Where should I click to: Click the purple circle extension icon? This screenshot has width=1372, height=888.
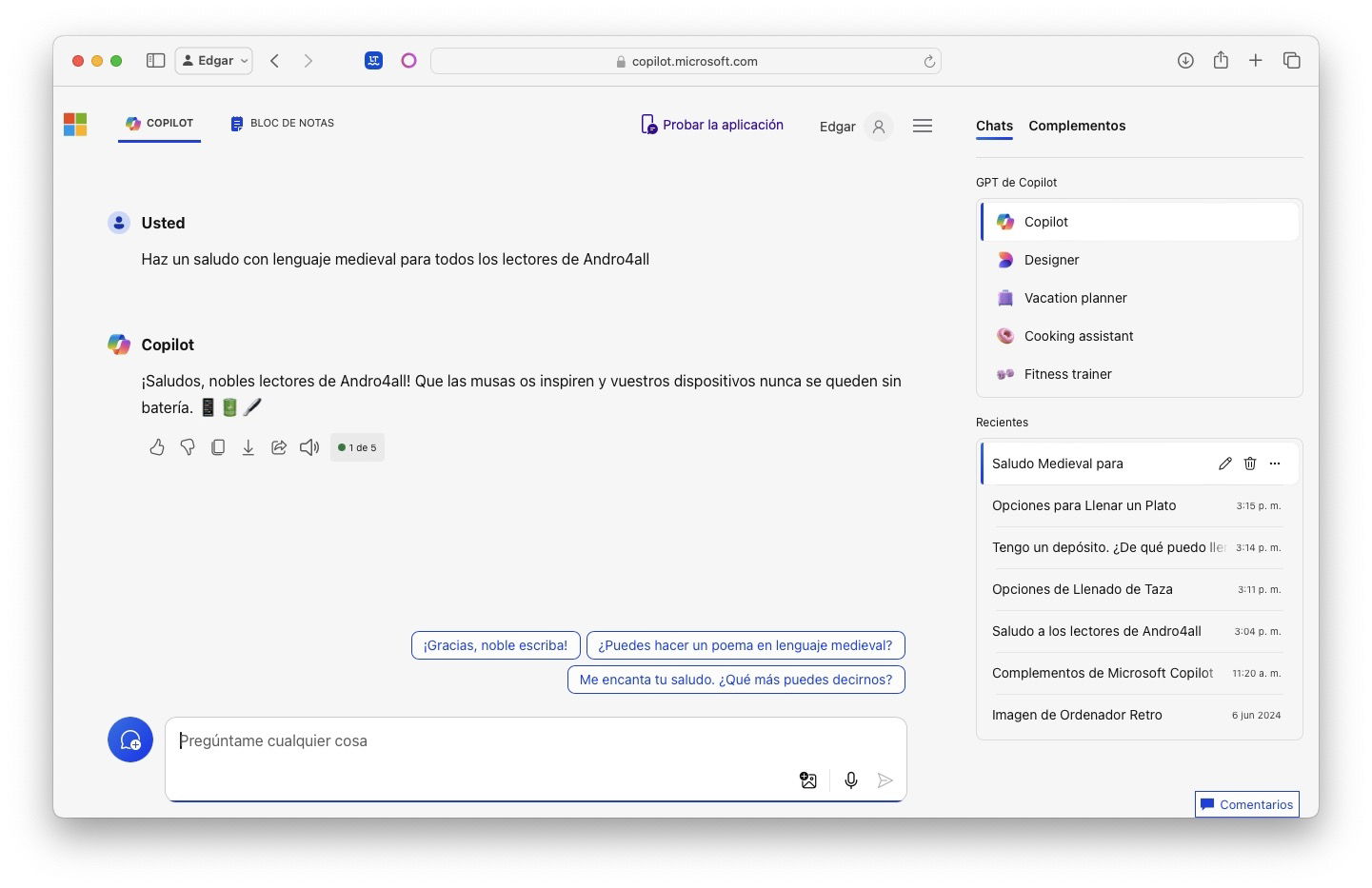pos(408,61)
